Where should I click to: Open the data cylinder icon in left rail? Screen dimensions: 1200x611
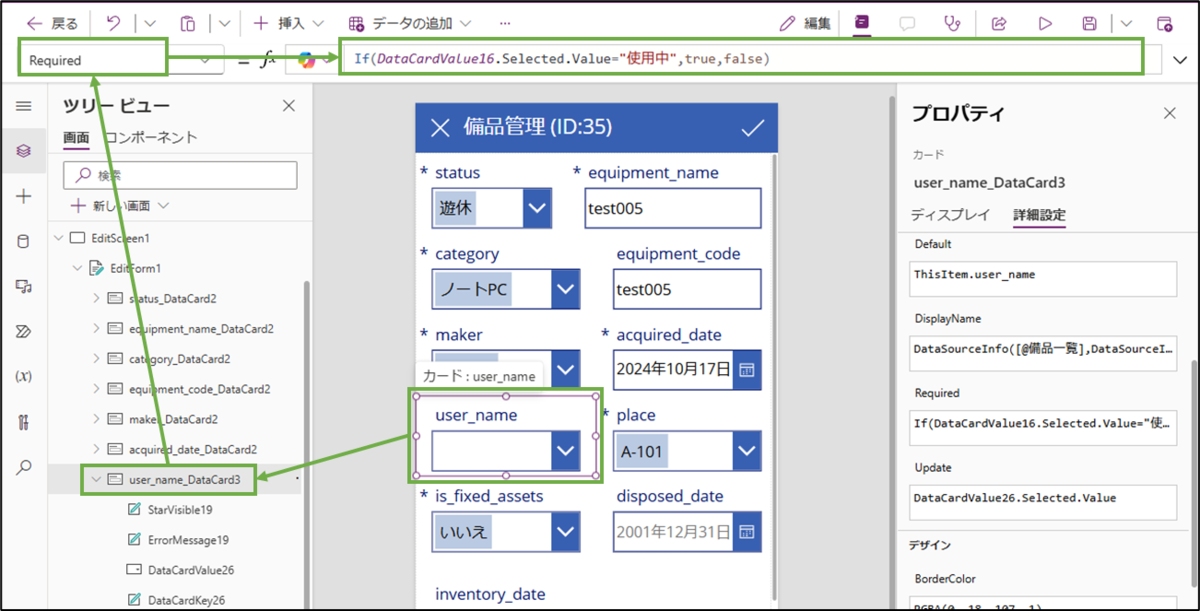[24, 241]
